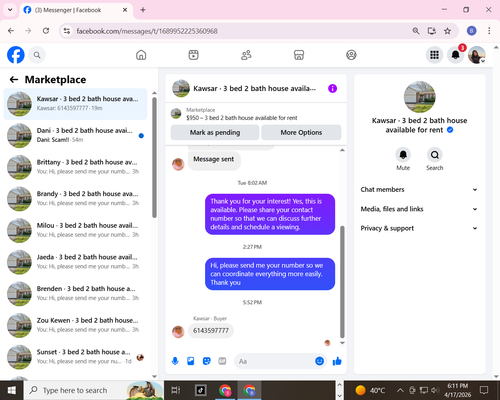
Task: Open the Windows notification center icon
Action: pyautogui.click(x=484, y=390)
